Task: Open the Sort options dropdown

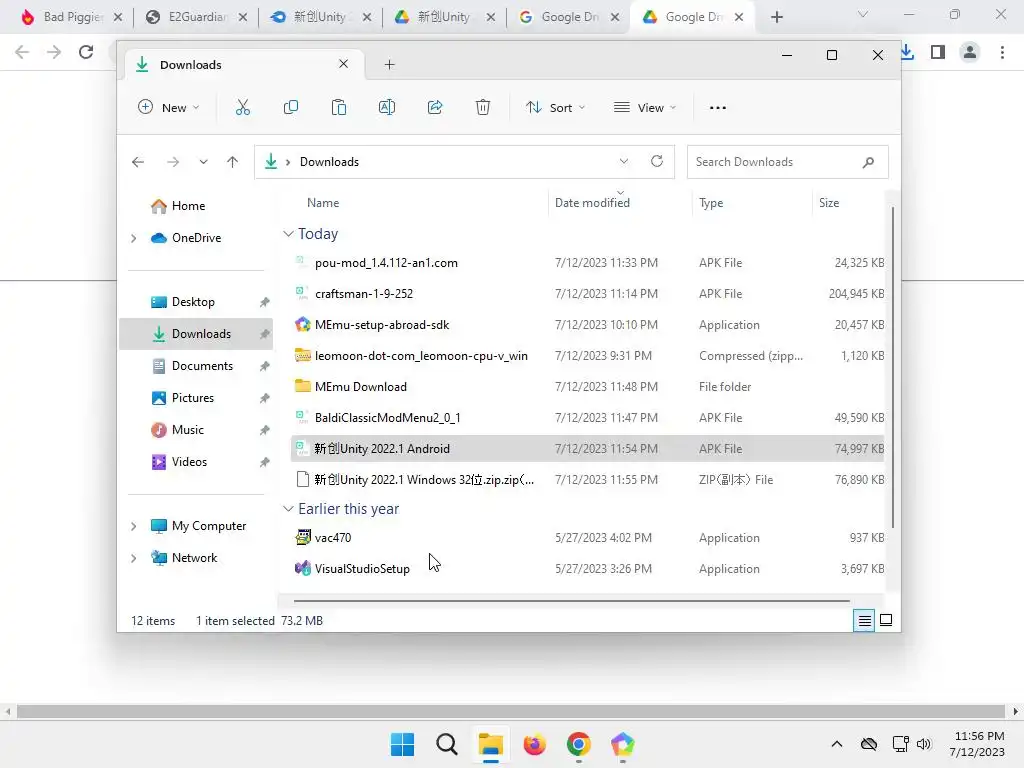Action: pyautogui.click(x=556, y=108)
